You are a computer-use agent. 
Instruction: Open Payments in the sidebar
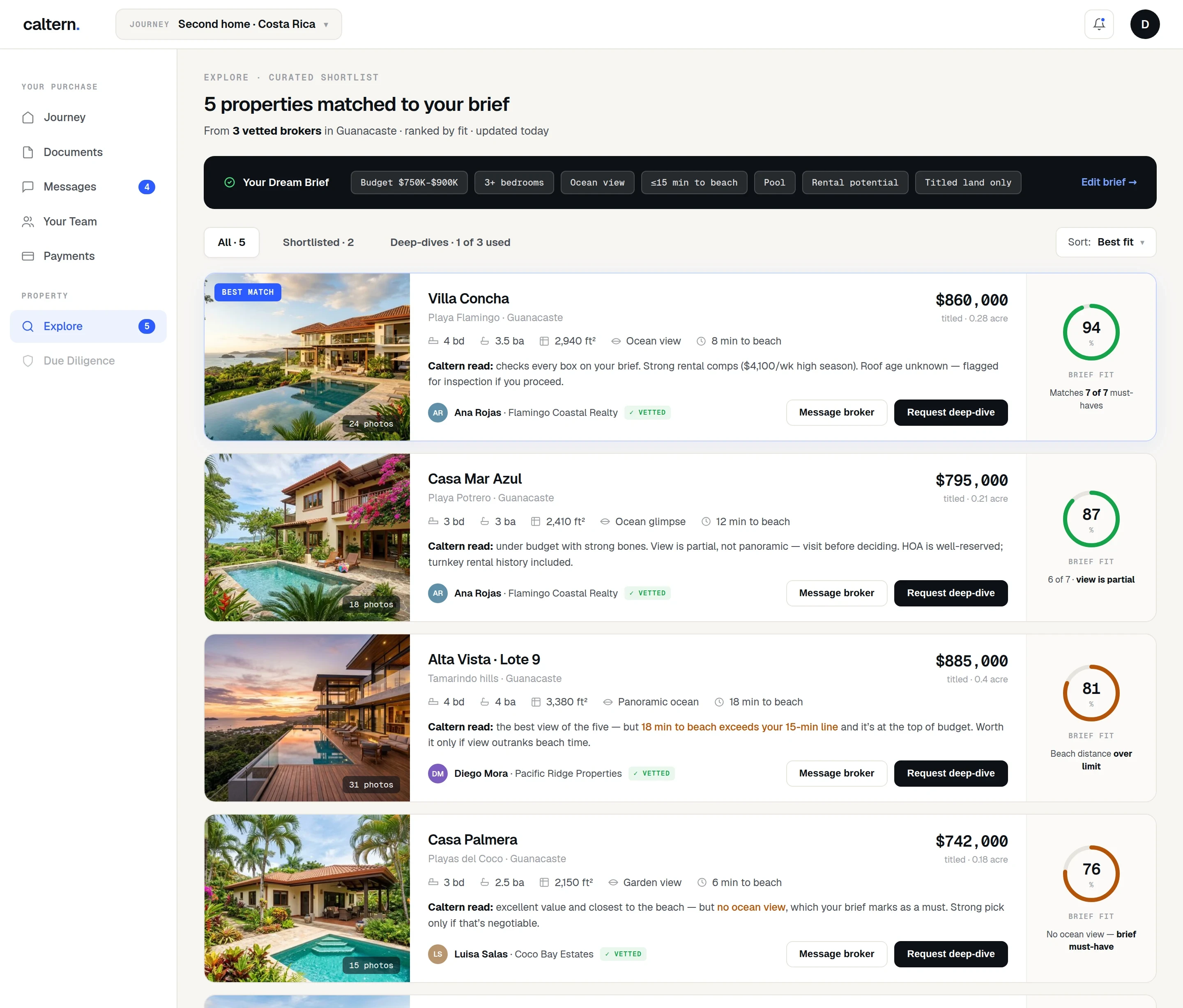coord(88,256)
